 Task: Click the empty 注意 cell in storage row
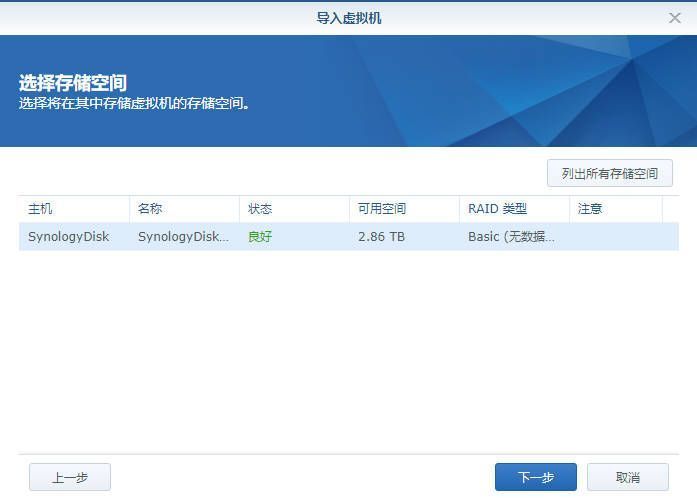click(615, 237)
